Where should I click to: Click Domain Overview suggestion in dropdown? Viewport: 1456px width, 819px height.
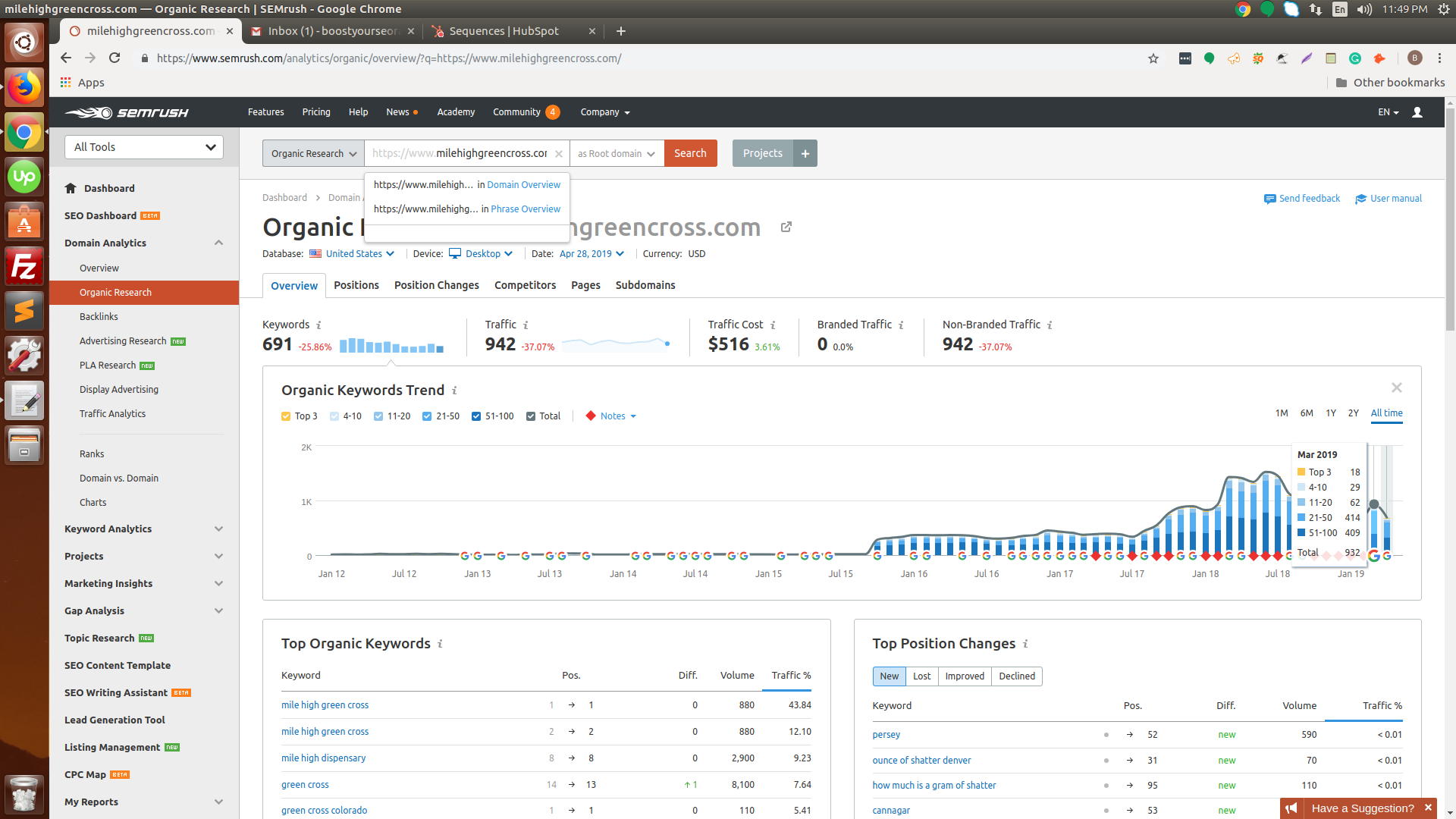click(x=523, y=185)
